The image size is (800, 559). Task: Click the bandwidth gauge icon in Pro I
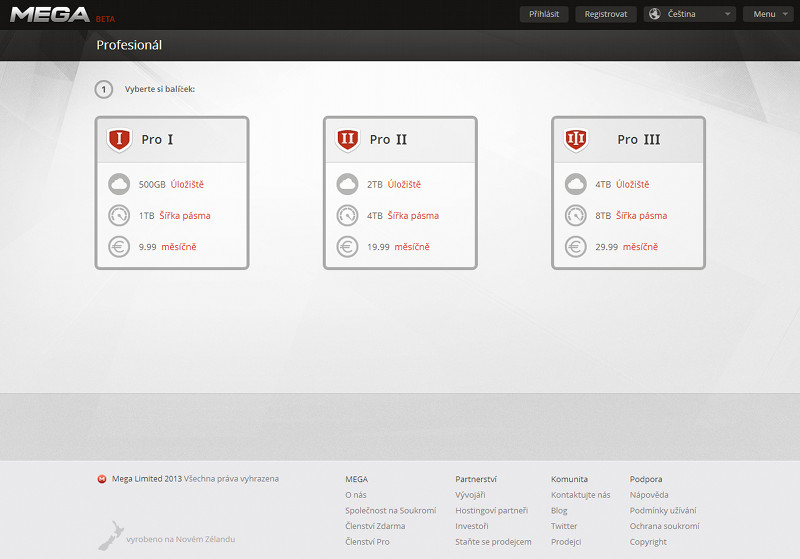(119, 215)
